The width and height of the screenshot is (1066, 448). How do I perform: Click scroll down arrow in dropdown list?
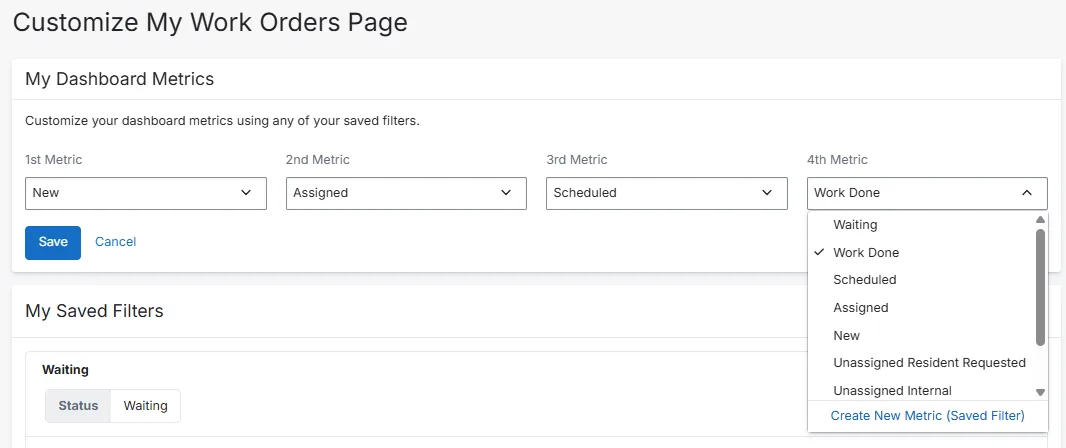click(x=1039, y=392)
